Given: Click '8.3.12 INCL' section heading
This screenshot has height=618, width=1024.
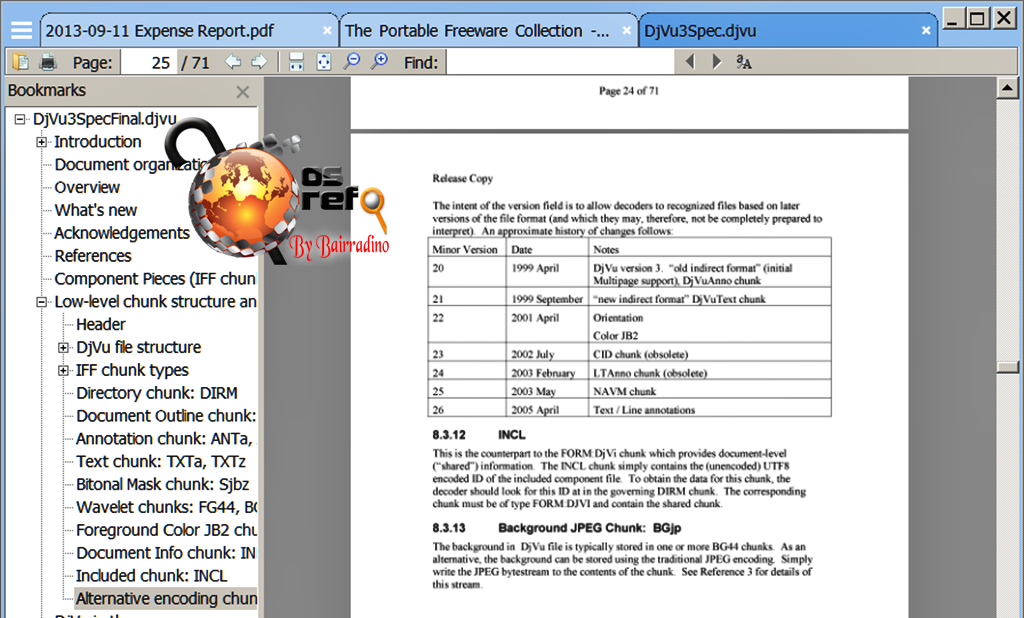Looking at the screenshot, I should [x=479, y=435].
